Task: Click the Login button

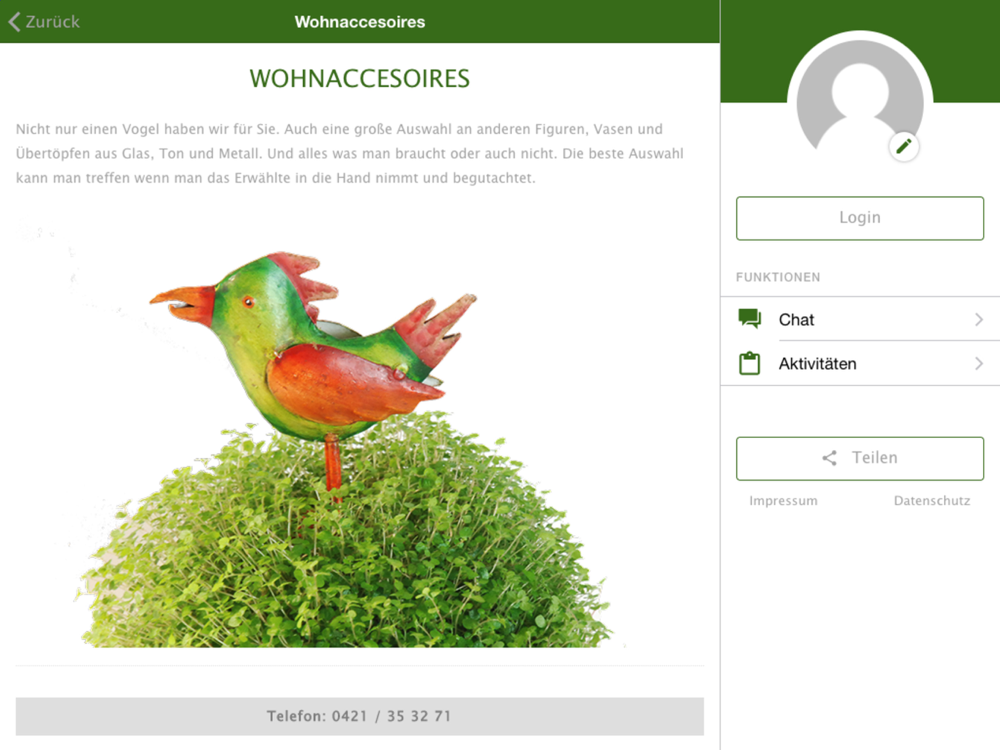Action: click(860, 218)
